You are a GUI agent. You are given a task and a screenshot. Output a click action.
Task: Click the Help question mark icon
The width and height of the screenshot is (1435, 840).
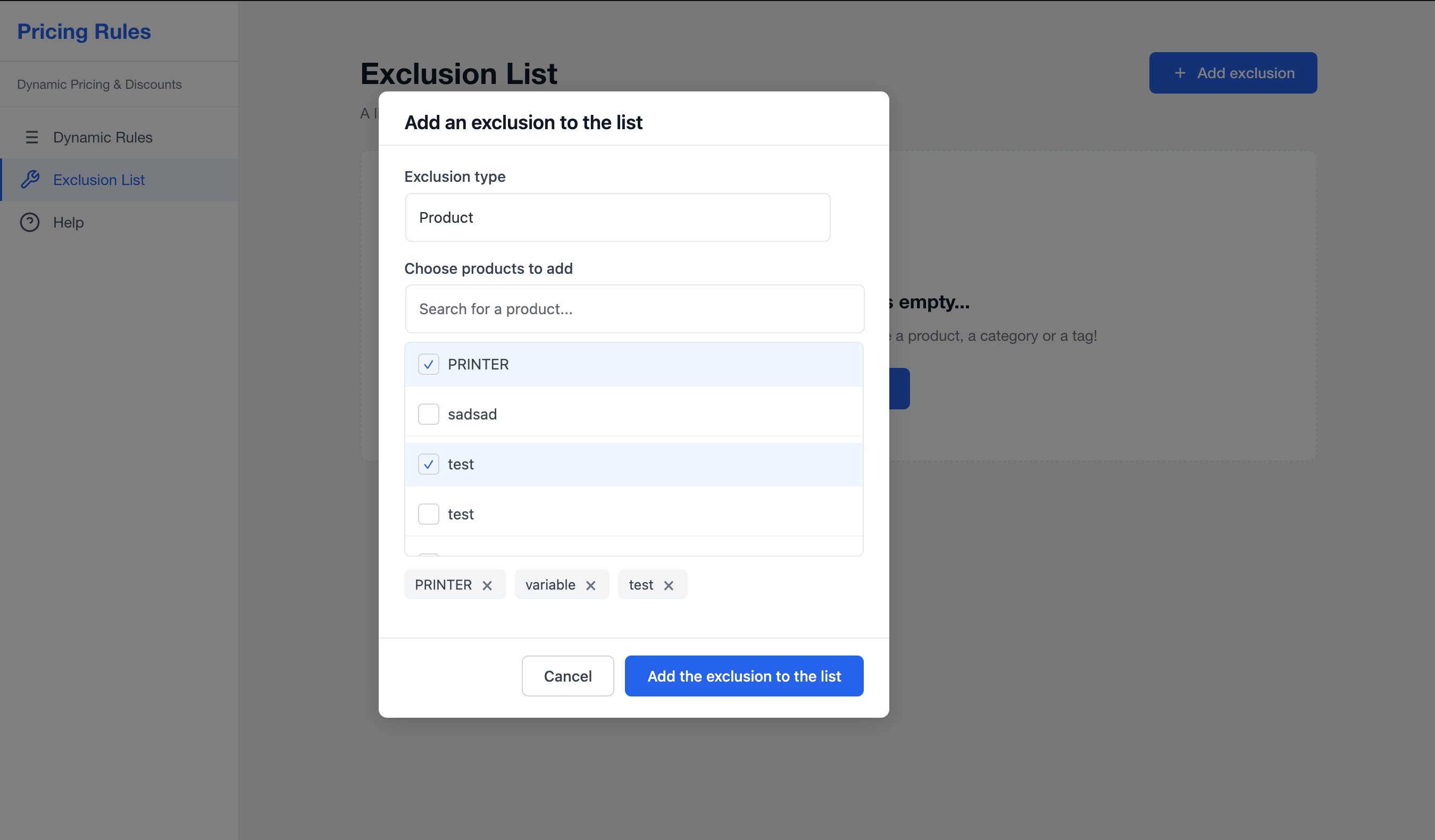pyautogui.click(x=30, y=222)
